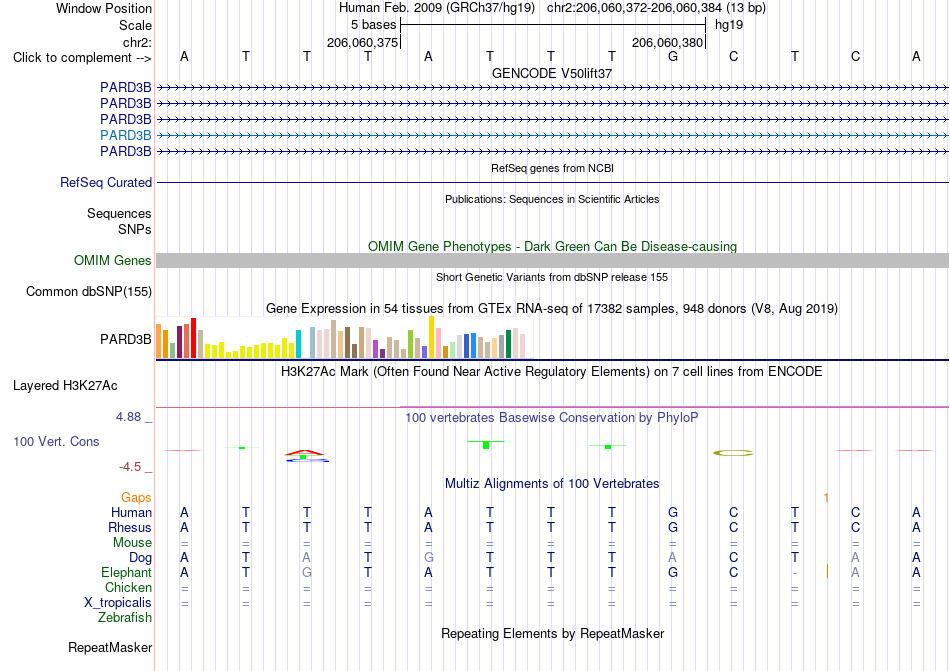The image size is (950, 671).
Task: Click the Dog alignment row label
Action: [140, 557]
